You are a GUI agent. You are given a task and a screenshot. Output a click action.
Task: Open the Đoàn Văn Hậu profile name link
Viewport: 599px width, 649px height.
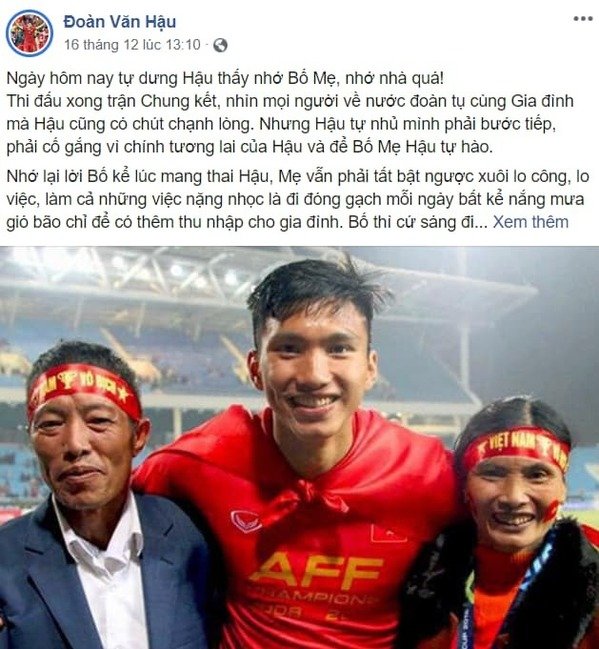(x=120, y=22)
